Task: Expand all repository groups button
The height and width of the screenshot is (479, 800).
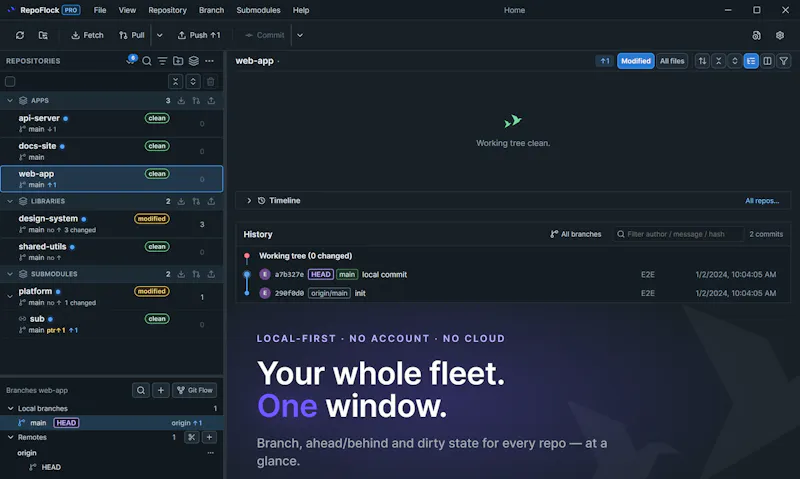Action: 193,82
